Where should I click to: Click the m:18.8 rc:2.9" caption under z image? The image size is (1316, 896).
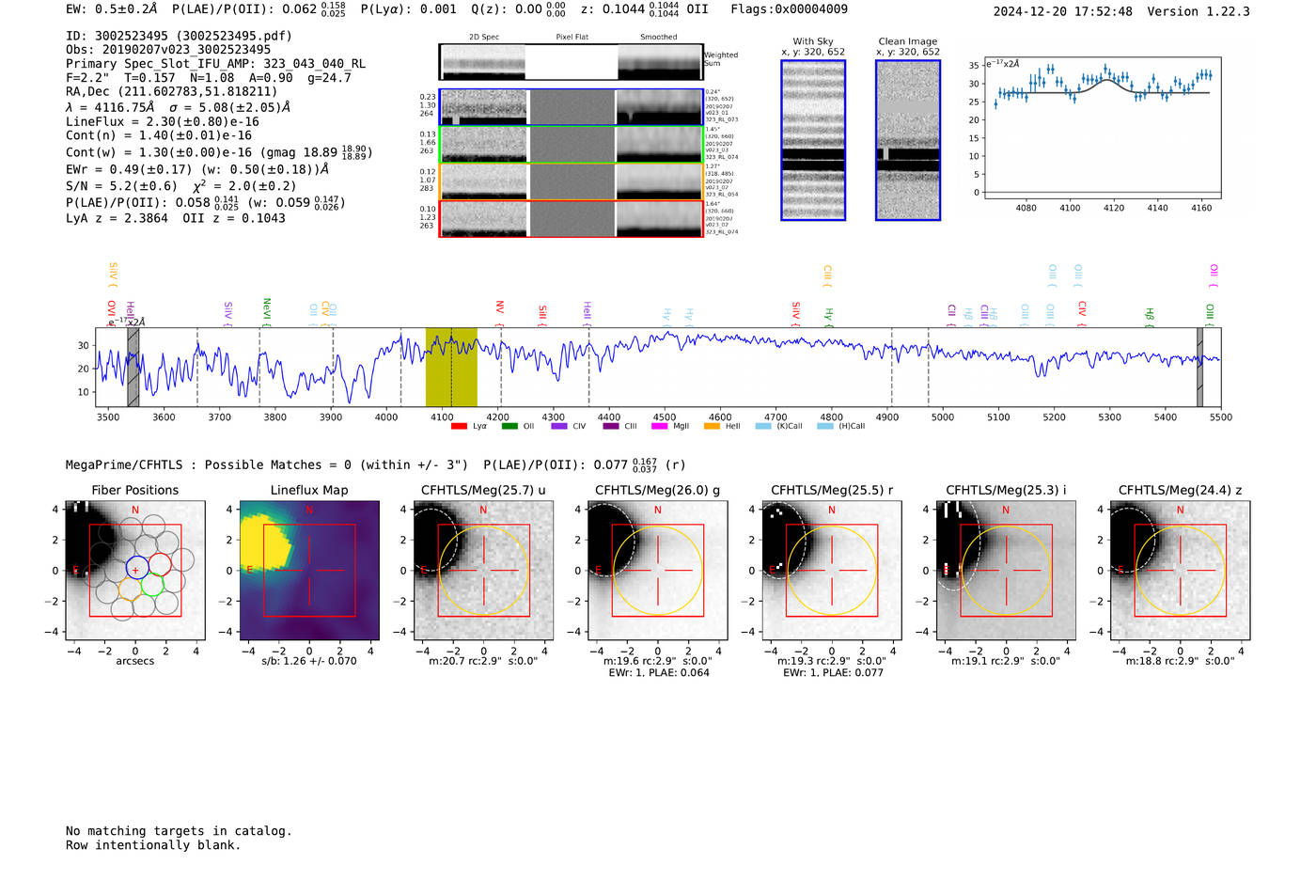tap(1180, 661)
